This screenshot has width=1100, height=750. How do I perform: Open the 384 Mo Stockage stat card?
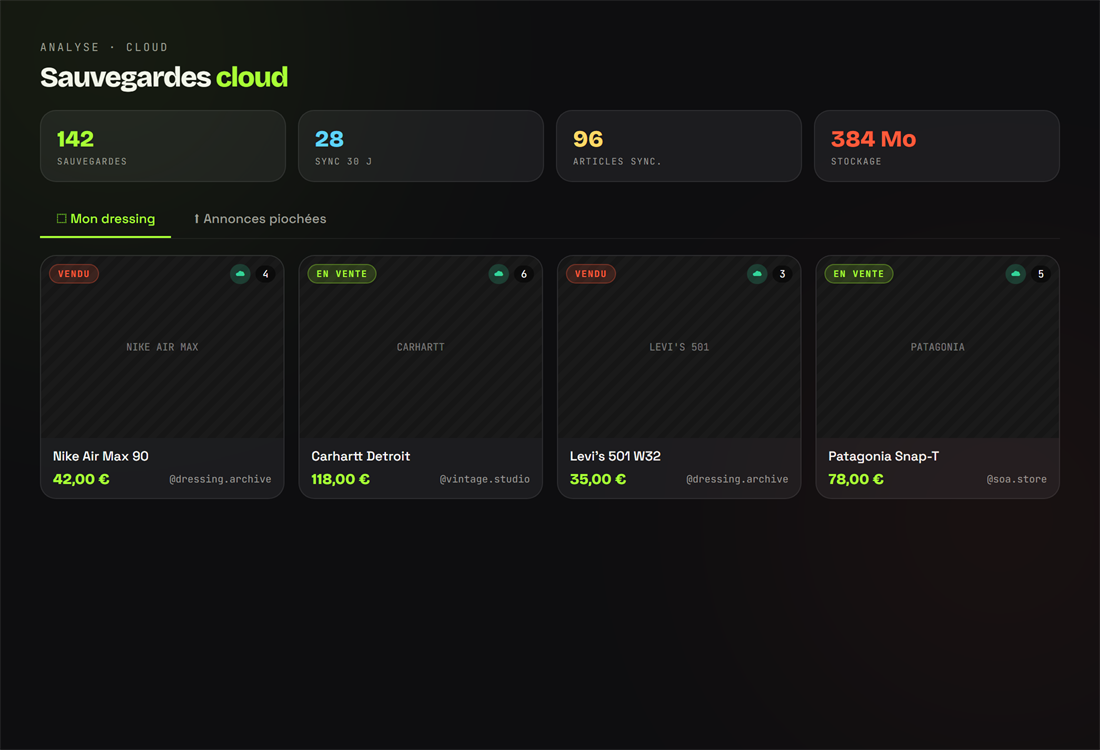(937, 146)
